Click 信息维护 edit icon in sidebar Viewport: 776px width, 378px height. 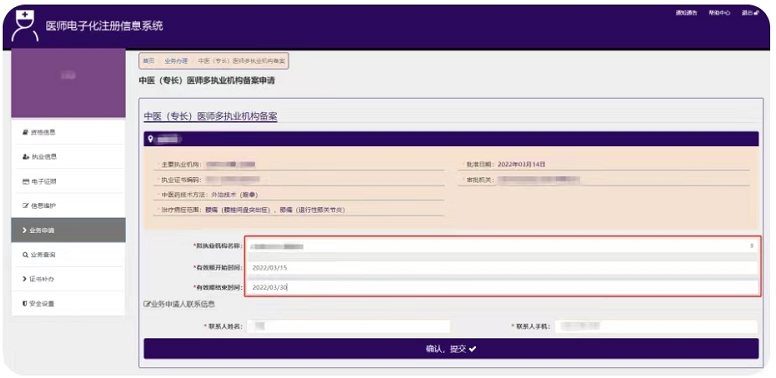pos(25,206)
